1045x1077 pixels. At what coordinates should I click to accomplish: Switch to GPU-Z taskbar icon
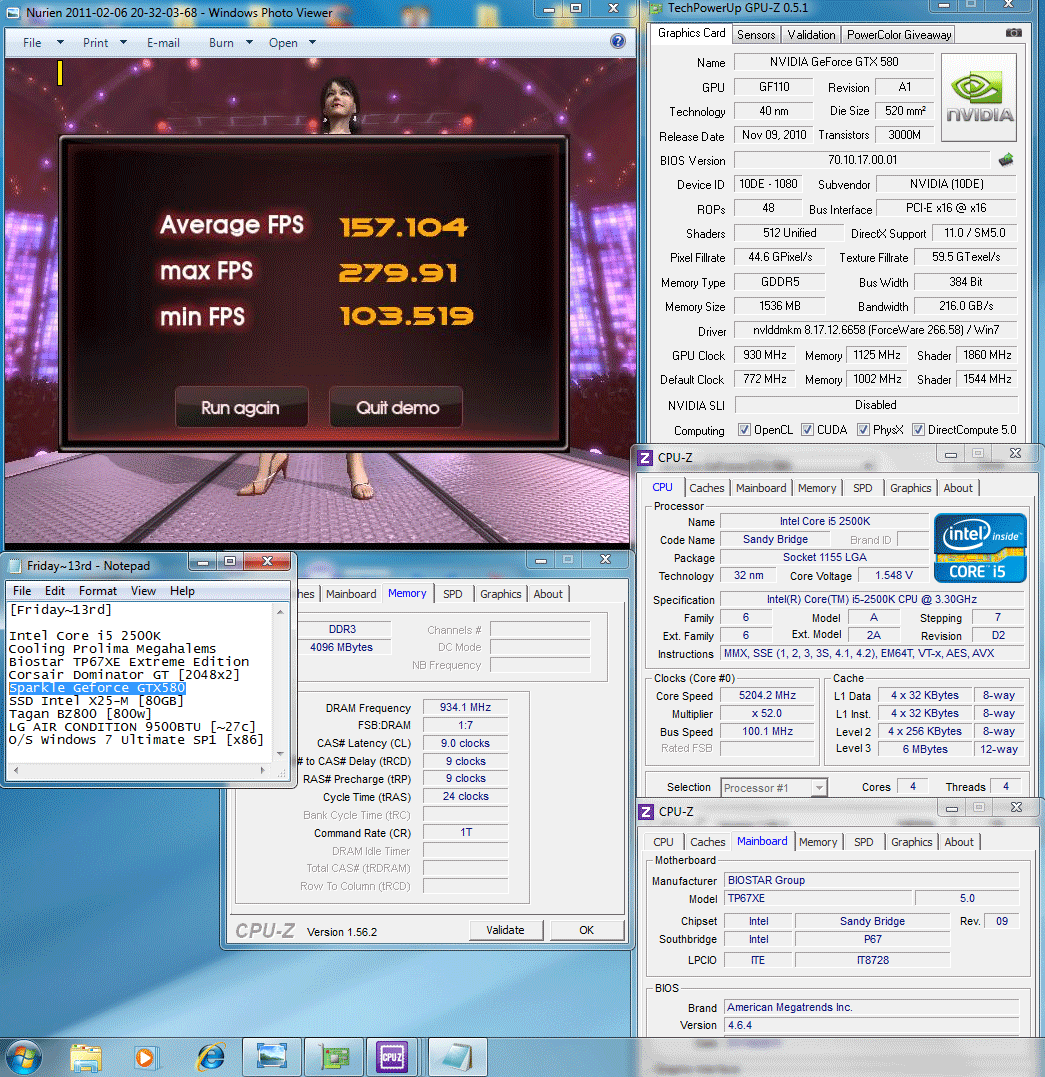334,1057
